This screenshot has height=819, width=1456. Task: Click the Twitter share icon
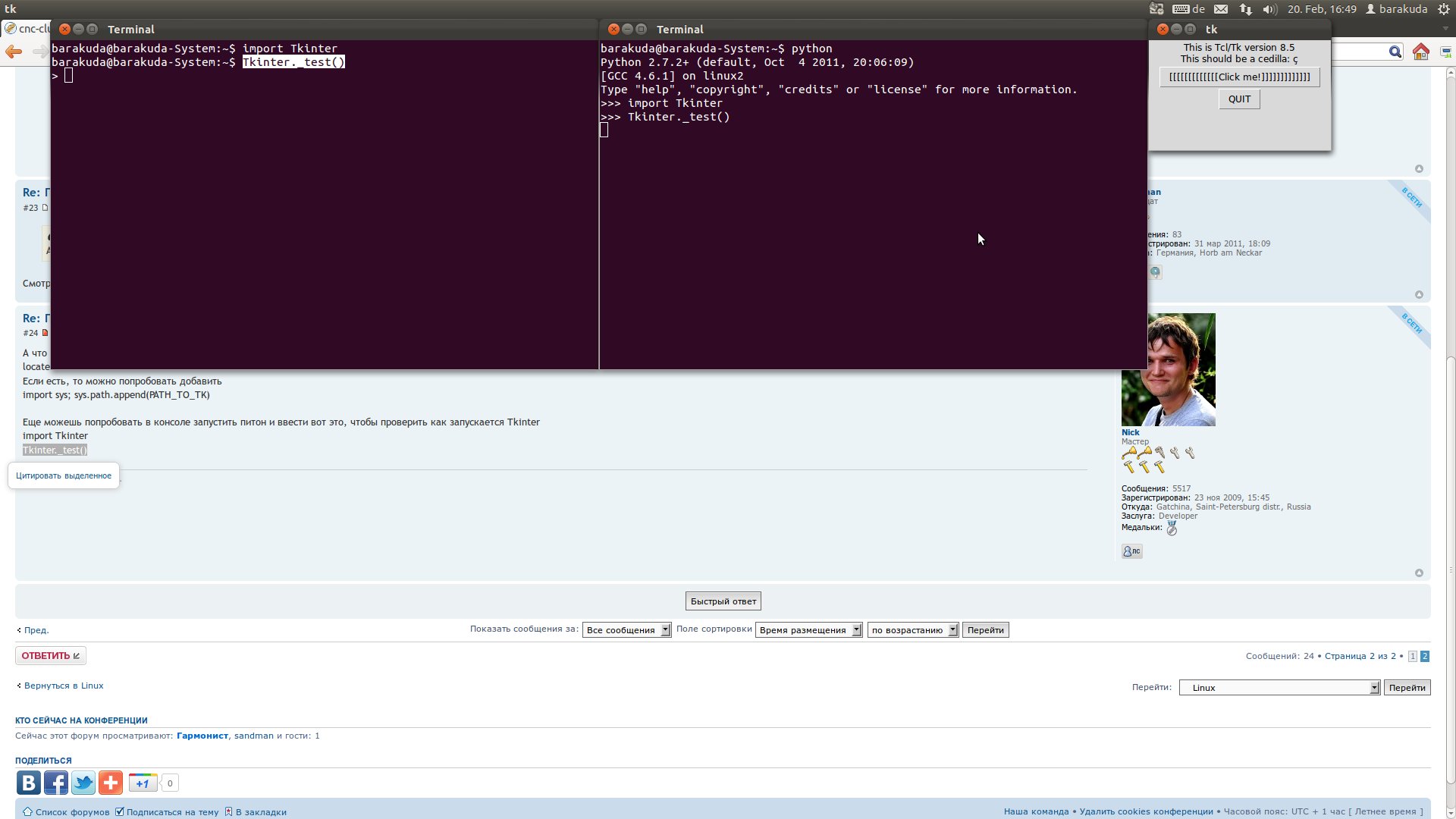tap(83, 783)
